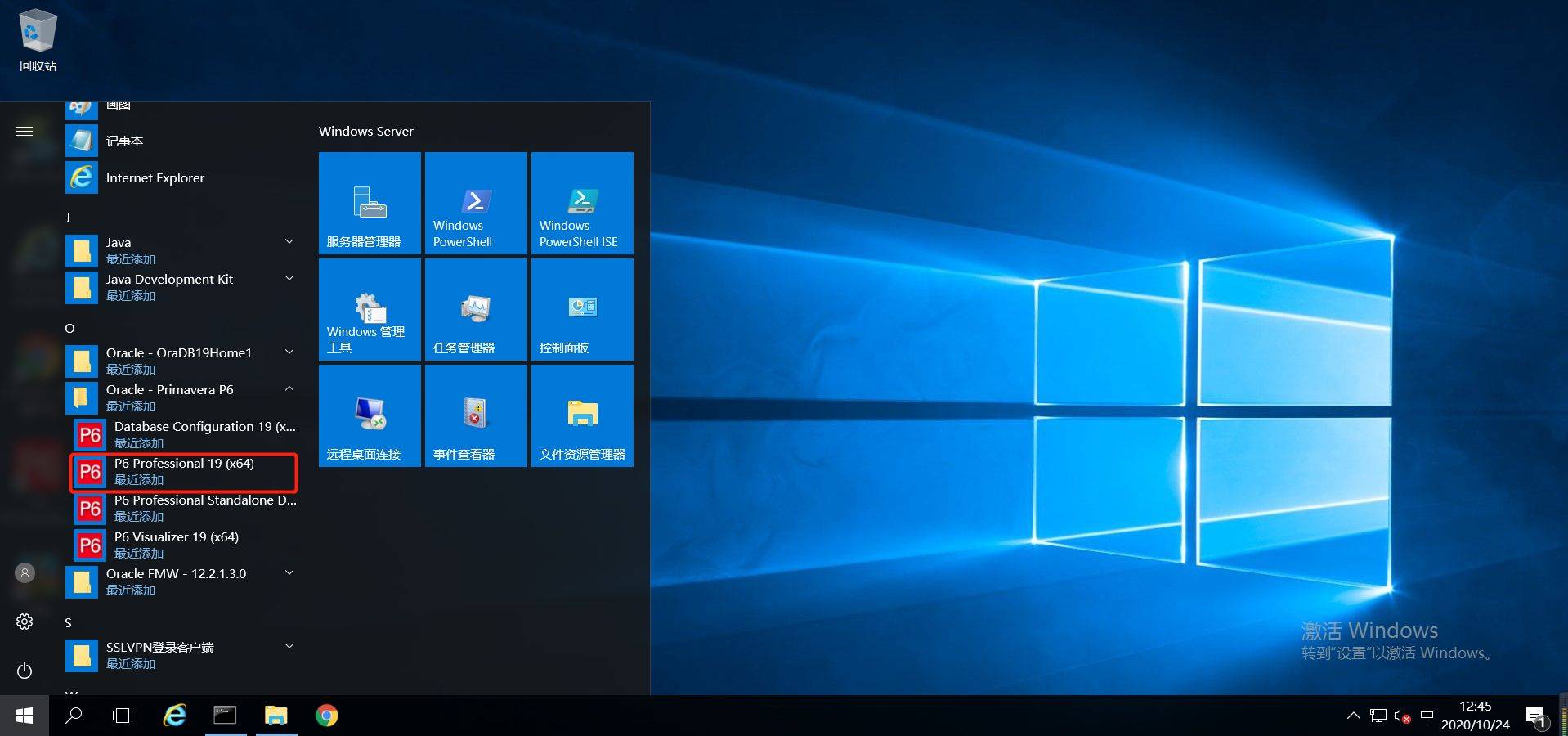Click the network tray icon
The image size is (1568, 736).
[x=1378, y=716]
